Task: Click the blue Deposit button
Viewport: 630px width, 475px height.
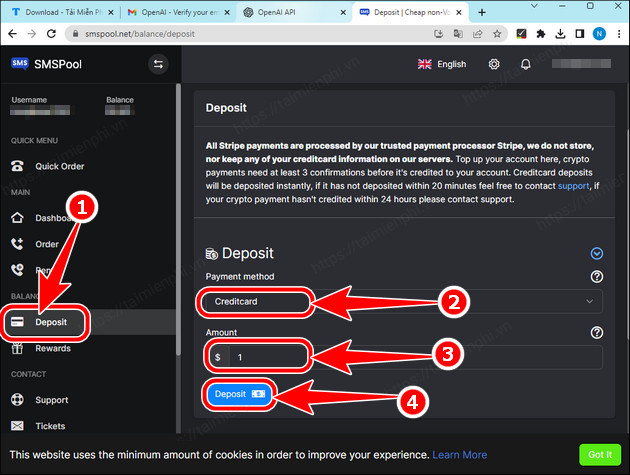Action: 236,395
